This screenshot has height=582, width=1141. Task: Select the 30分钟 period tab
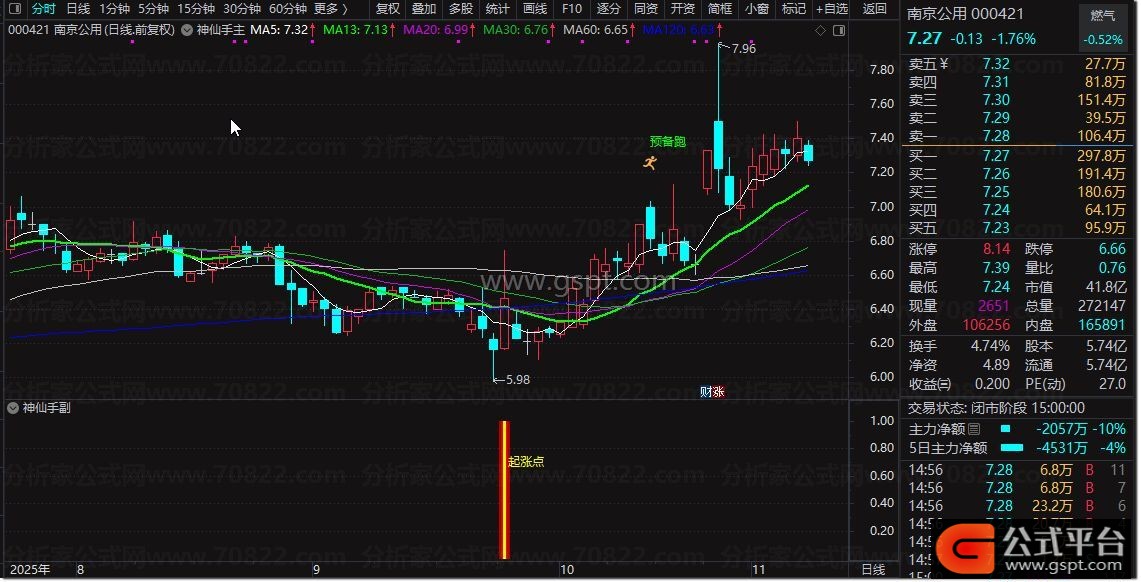(242, 9)
